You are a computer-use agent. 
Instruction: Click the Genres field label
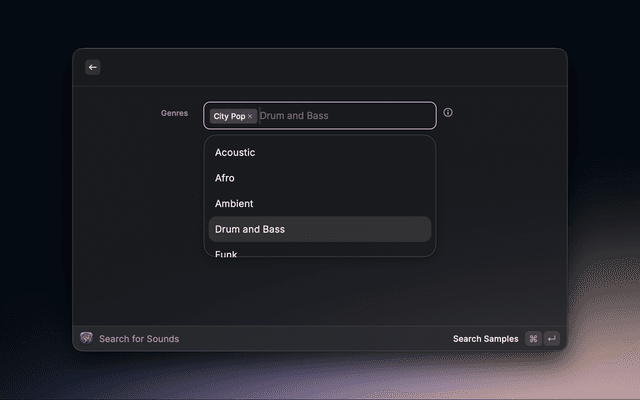point(174,113)
